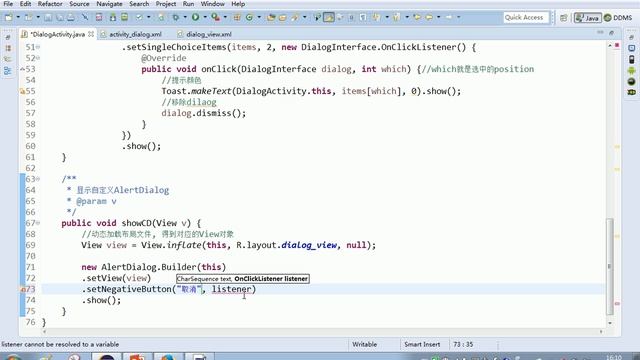The height and width of the screenshot is (360, 640).
Task: Click the green Run button icon
Action: [x=196, y=17]
